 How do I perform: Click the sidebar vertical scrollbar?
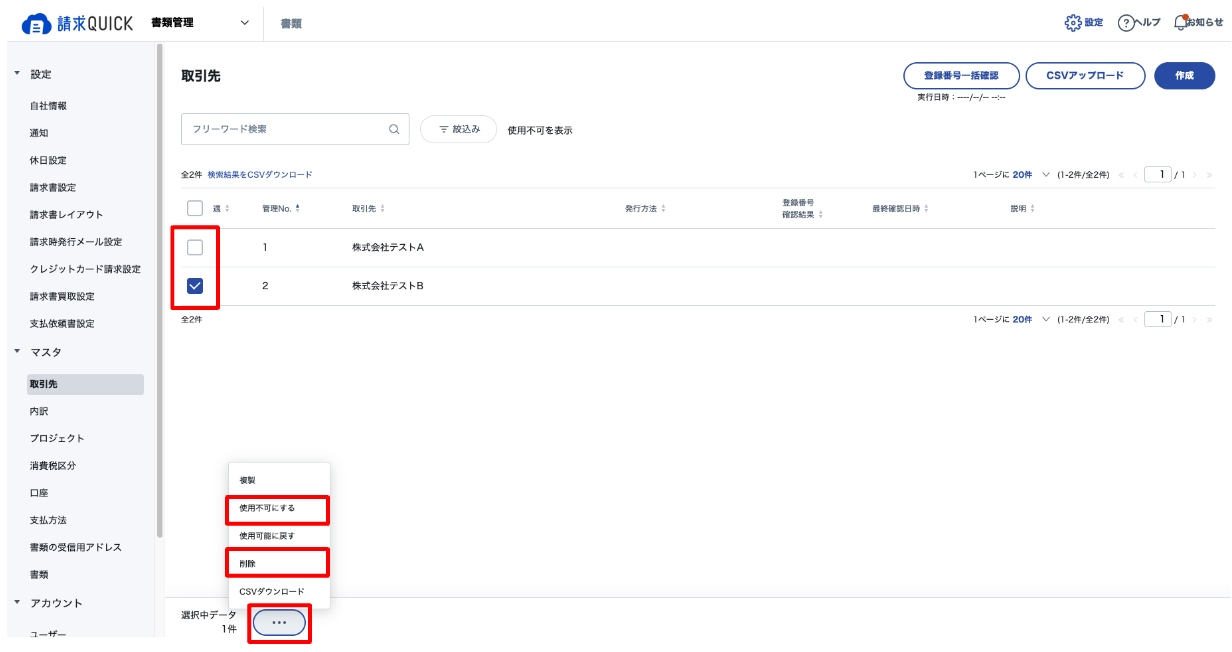click(160, 290)
